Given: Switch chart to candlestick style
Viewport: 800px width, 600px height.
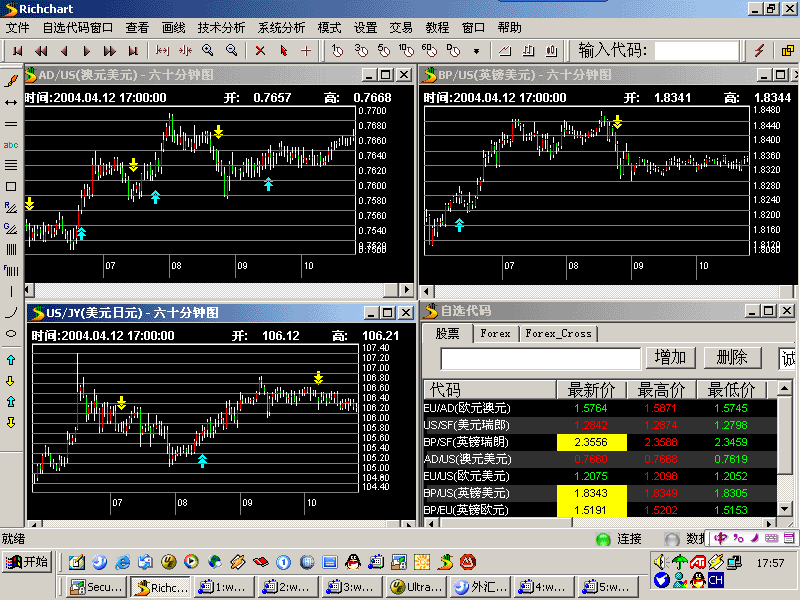Looking at the screenshot, I should [552, 50].
